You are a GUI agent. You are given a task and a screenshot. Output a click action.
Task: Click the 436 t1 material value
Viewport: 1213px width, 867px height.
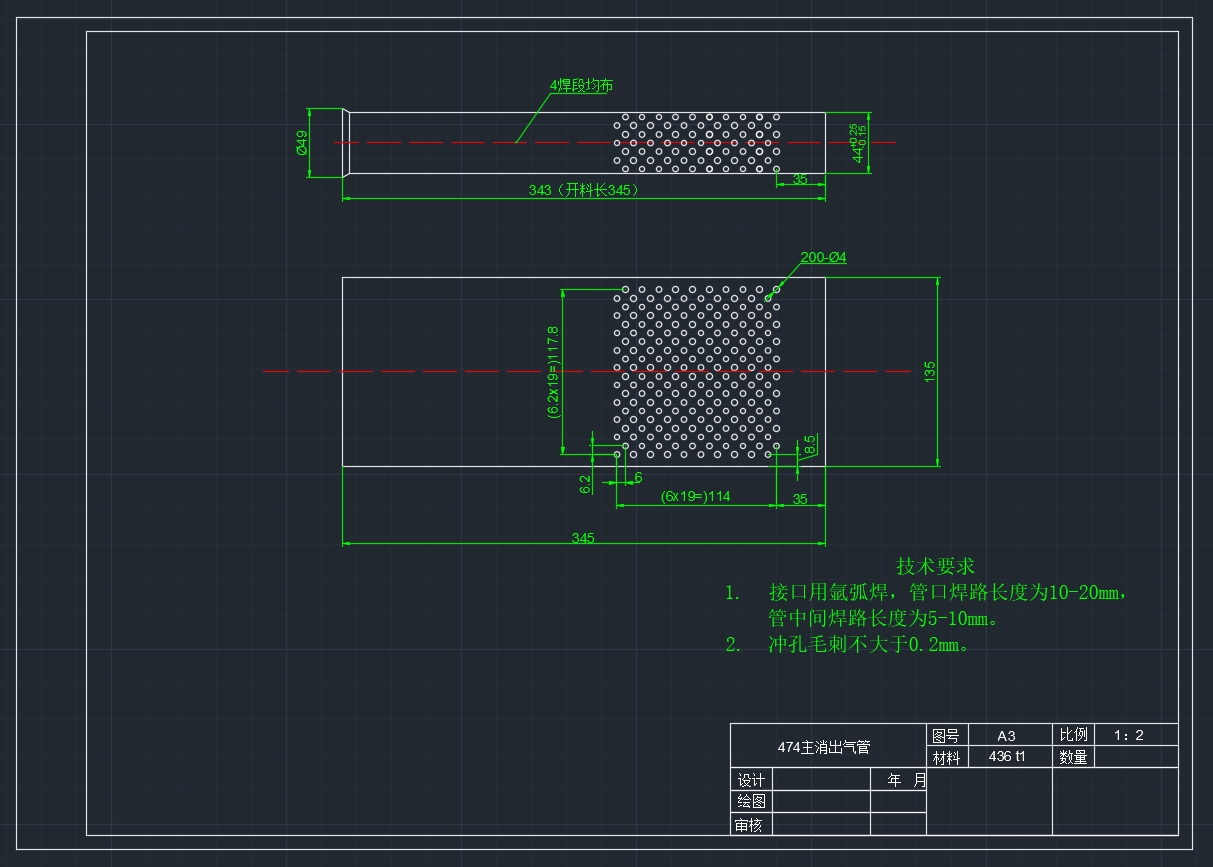coord(1006,757)
